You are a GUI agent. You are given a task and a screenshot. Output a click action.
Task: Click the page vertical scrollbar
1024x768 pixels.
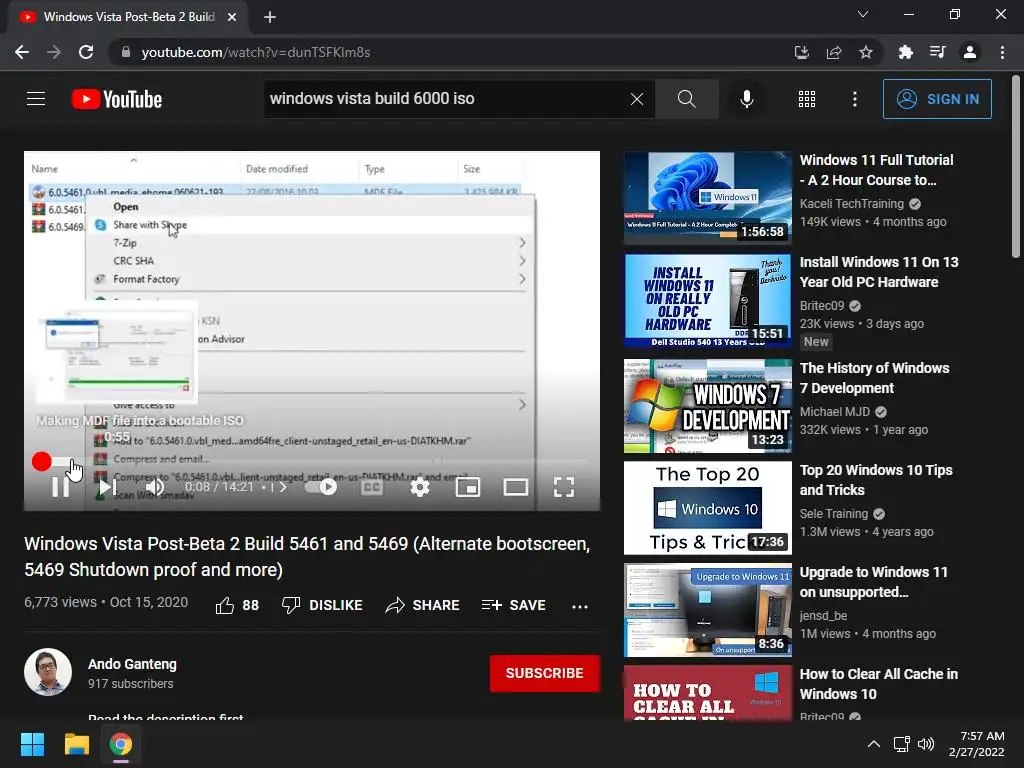pyautogui.click(x=1016, y=168)
